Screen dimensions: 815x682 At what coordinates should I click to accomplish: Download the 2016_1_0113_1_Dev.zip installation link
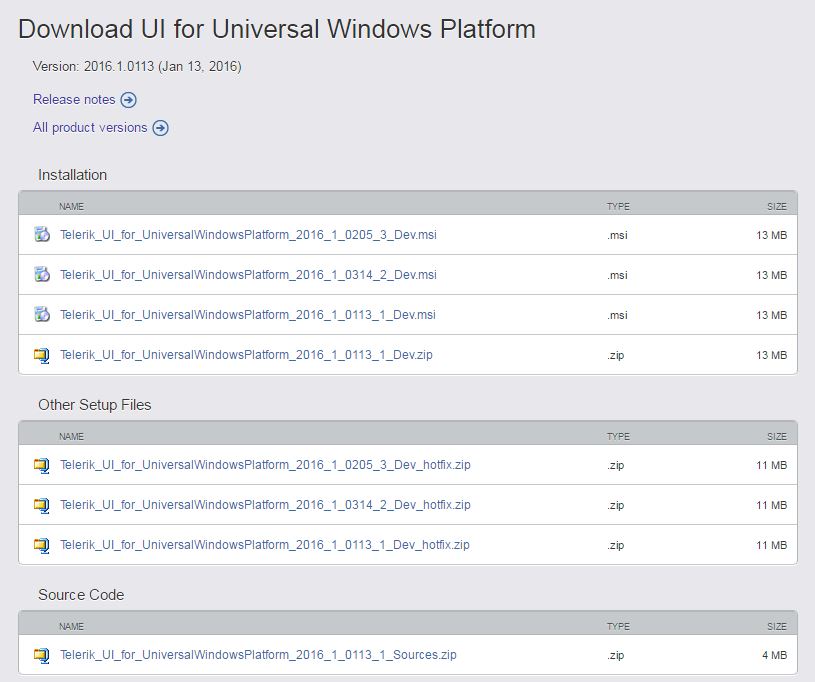tap(246, 355)
